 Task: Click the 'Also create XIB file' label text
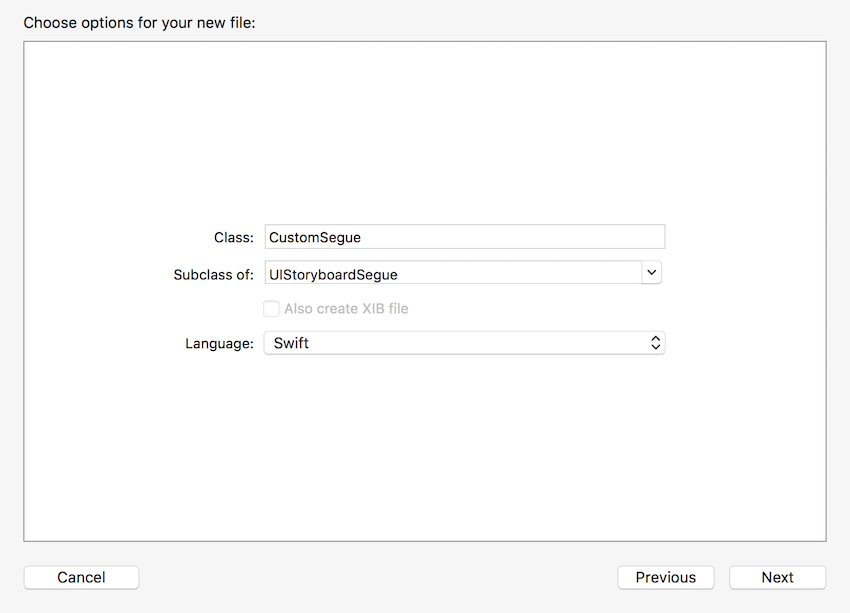pos(346,308)
